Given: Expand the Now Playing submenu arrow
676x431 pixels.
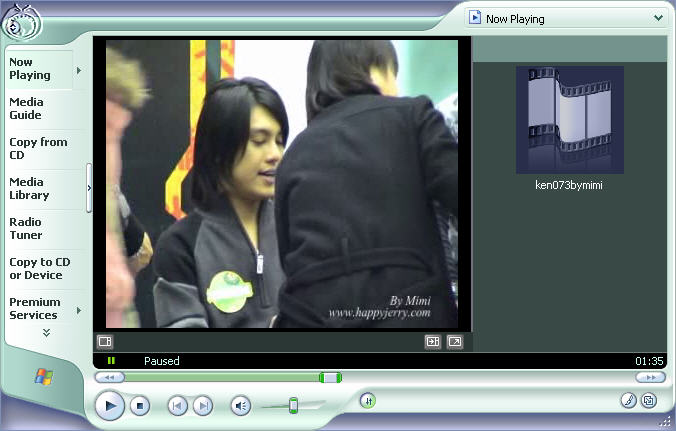Looking at the screenshot, I should click(79, 70).
